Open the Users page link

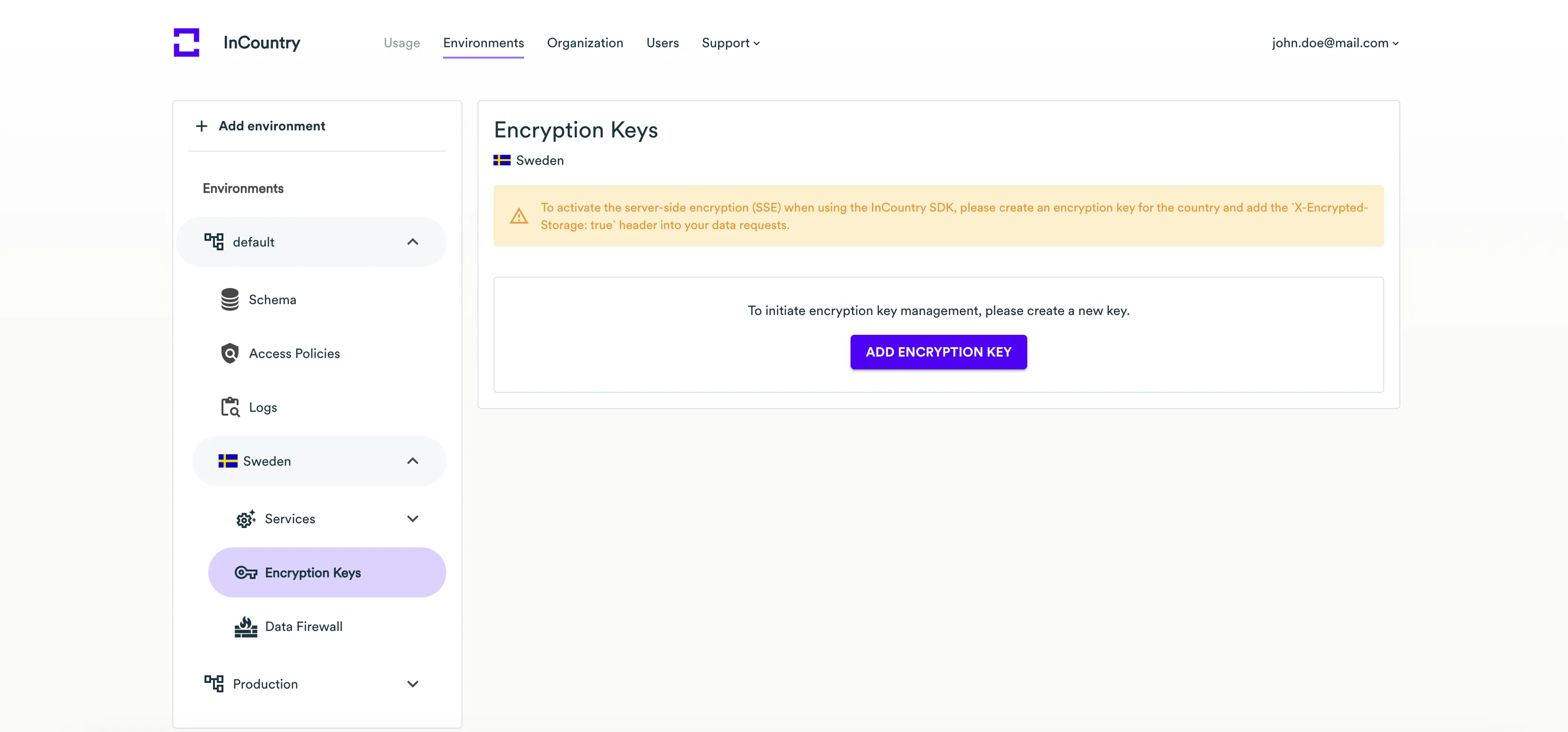click(x=662, y=43)
